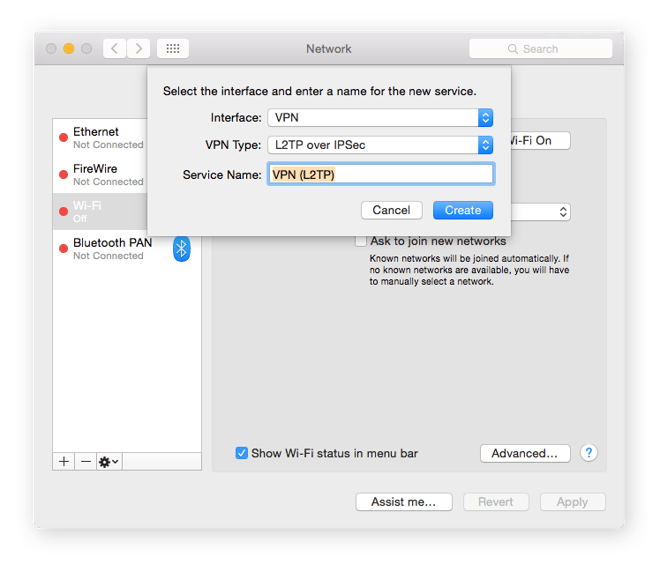Select the Wi-Fi service row
660x564 pixels.
(x=100, y=212)
